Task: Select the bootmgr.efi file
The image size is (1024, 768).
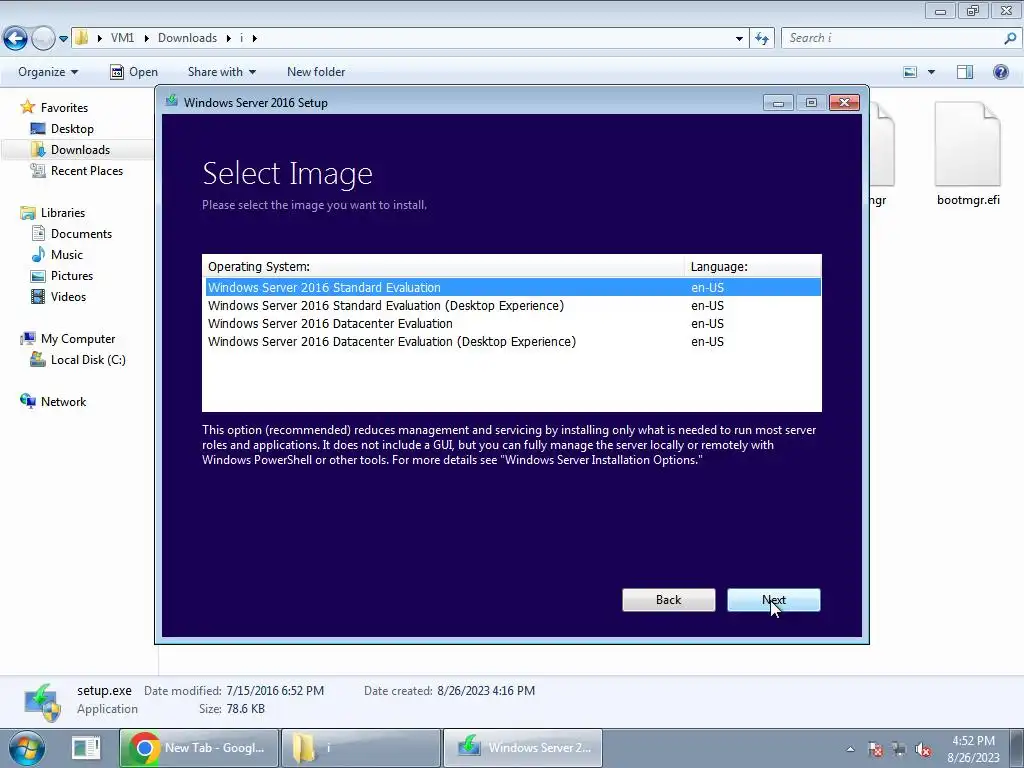Action: click(968, 154)
